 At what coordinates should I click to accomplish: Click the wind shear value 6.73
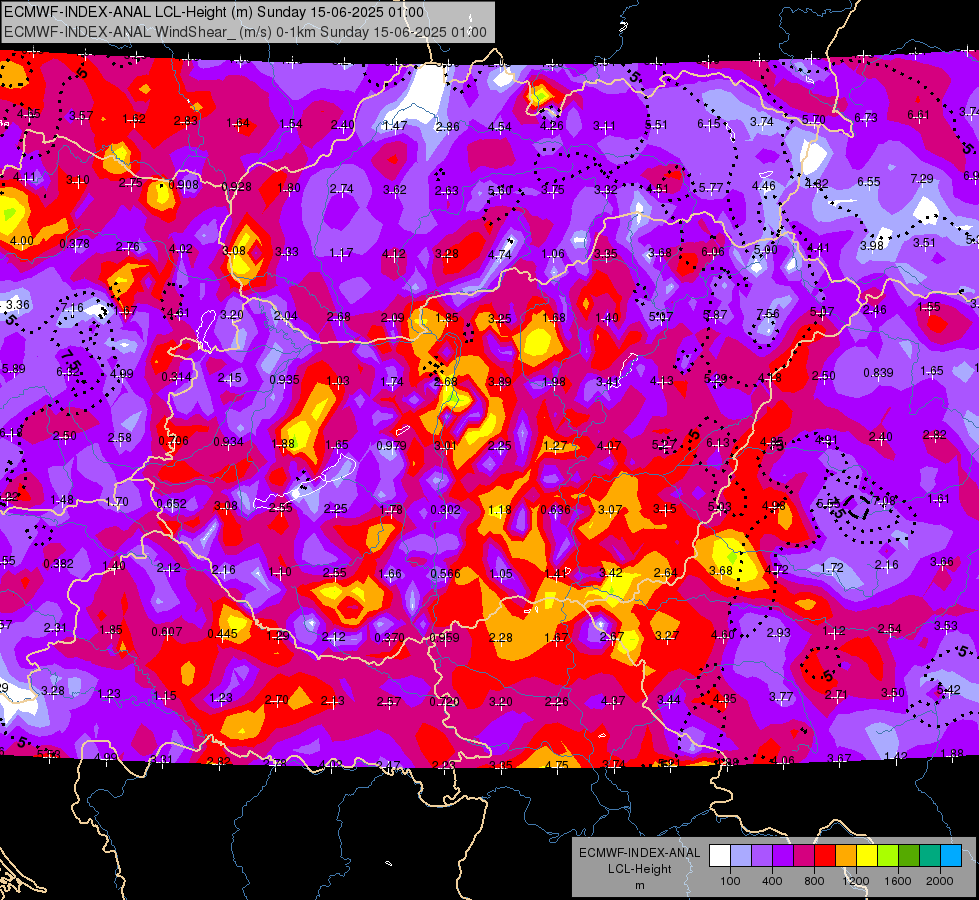pos(866,117)
